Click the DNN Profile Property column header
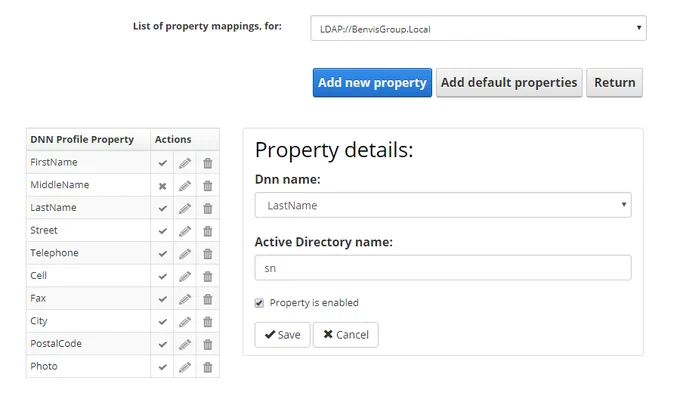The height and width of the screenshot is (393, 680). [88, 139]
